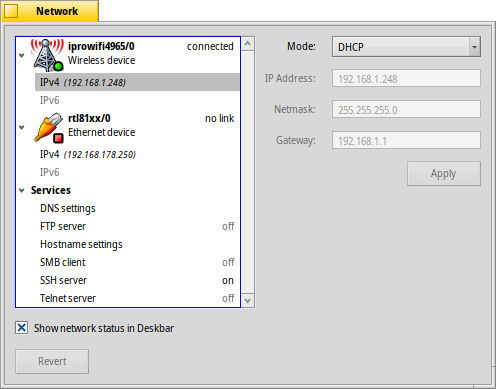Viewport: 496px width, 389px height.
Task: Click the 'no link' status text
Action: click(x=220, y=118)
